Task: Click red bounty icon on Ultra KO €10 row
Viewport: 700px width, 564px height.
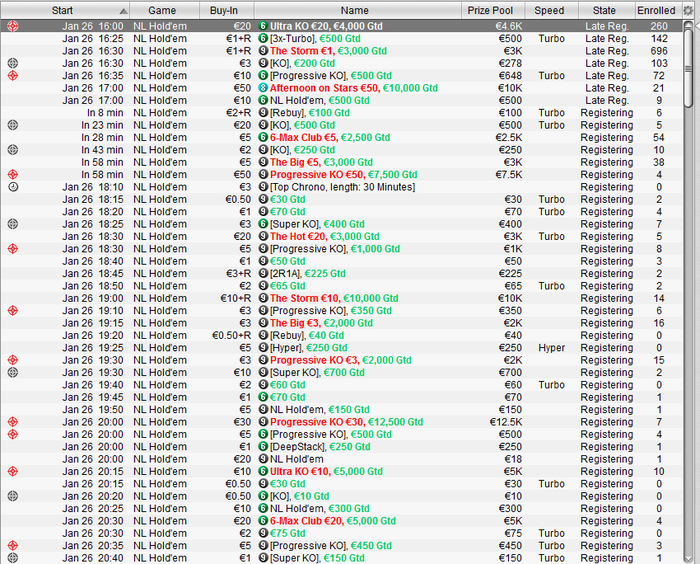Action: click(x=13, y=471)
